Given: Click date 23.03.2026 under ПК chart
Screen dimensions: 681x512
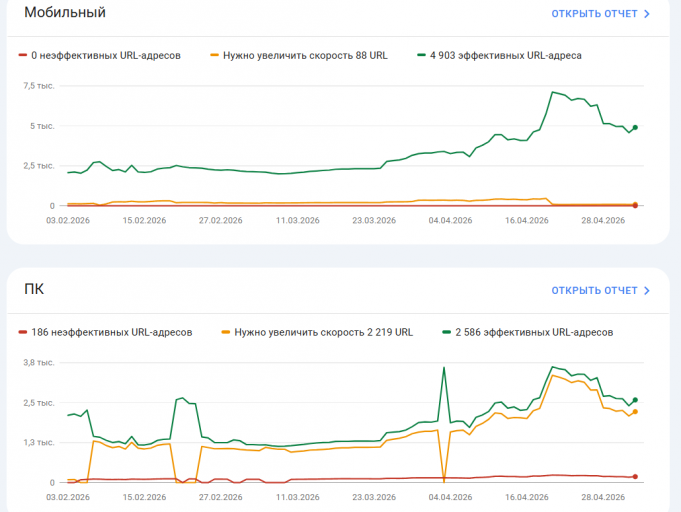Looking at the screenshot, I should click(374, 497).
